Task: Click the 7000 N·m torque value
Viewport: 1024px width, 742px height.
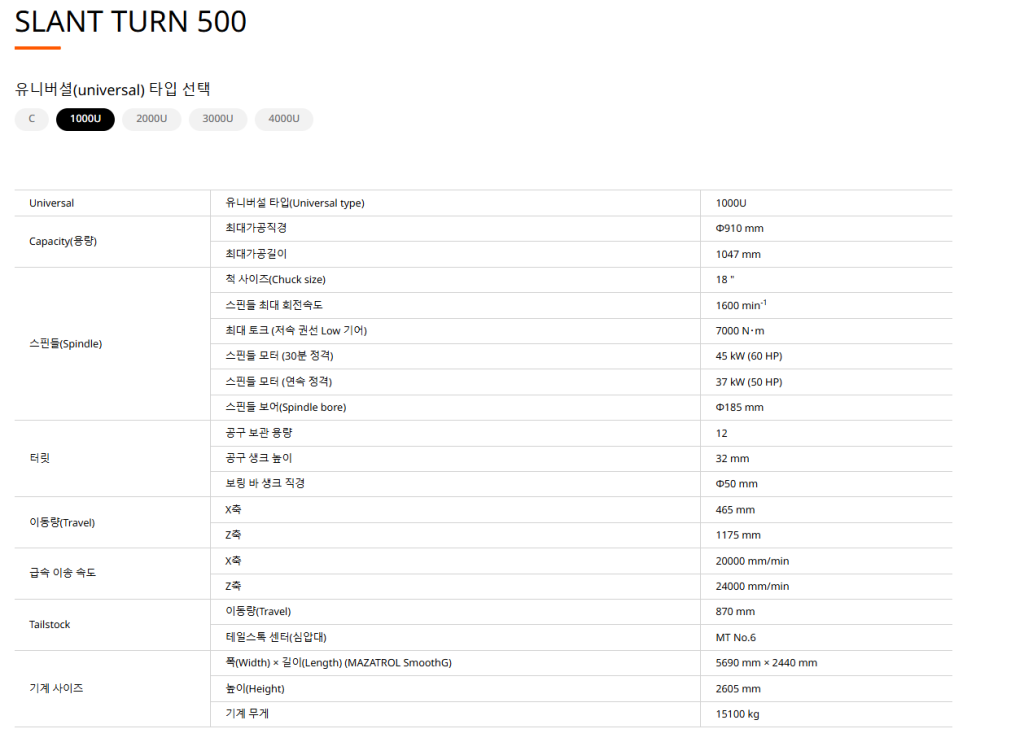Action: coord(740,331)
